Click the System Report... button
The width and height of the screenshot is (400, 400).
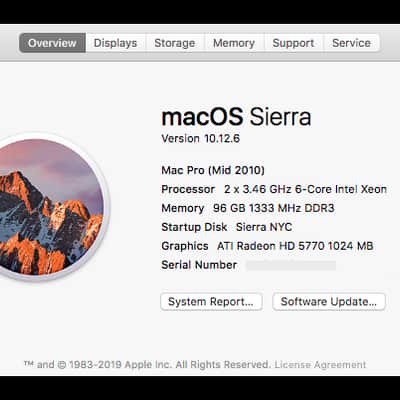(x=211, y=302)
